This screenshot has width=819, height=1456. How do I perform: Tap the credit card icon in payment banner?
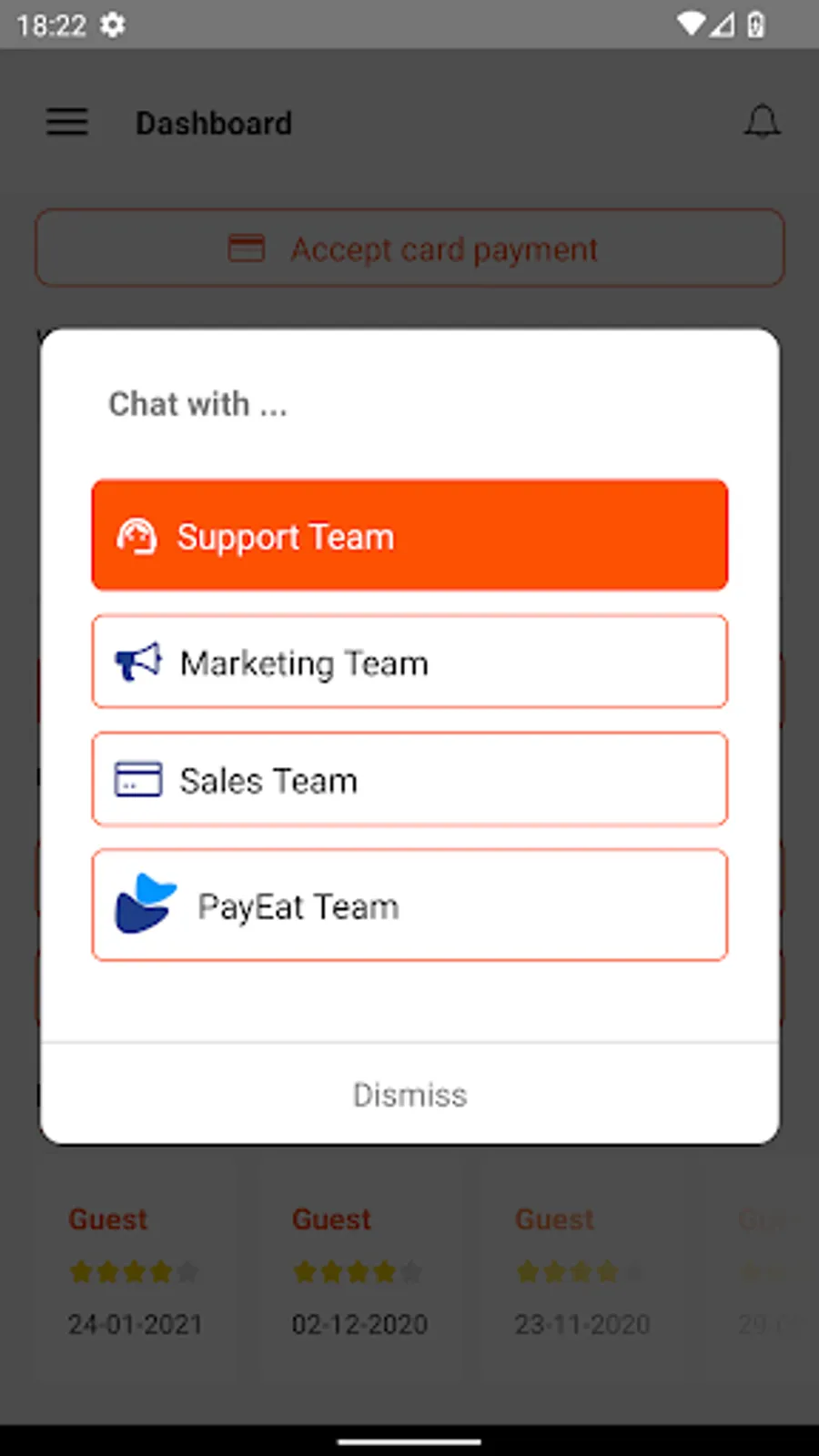point(246,248)
